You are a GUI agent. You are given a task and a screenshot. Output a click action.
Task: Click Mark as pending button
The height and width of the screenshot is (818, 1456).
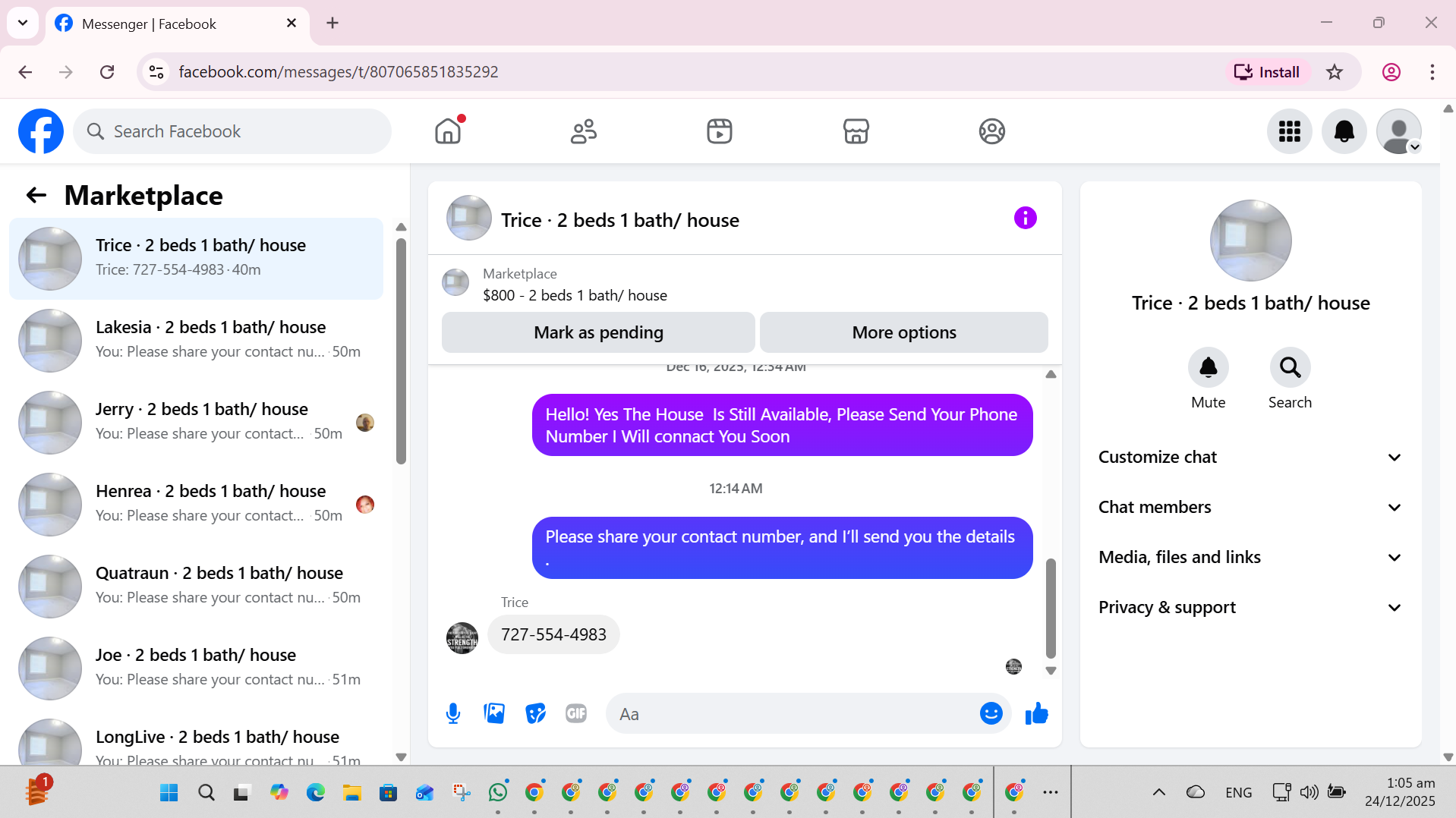pyautogui.click(x=598, y=332)
